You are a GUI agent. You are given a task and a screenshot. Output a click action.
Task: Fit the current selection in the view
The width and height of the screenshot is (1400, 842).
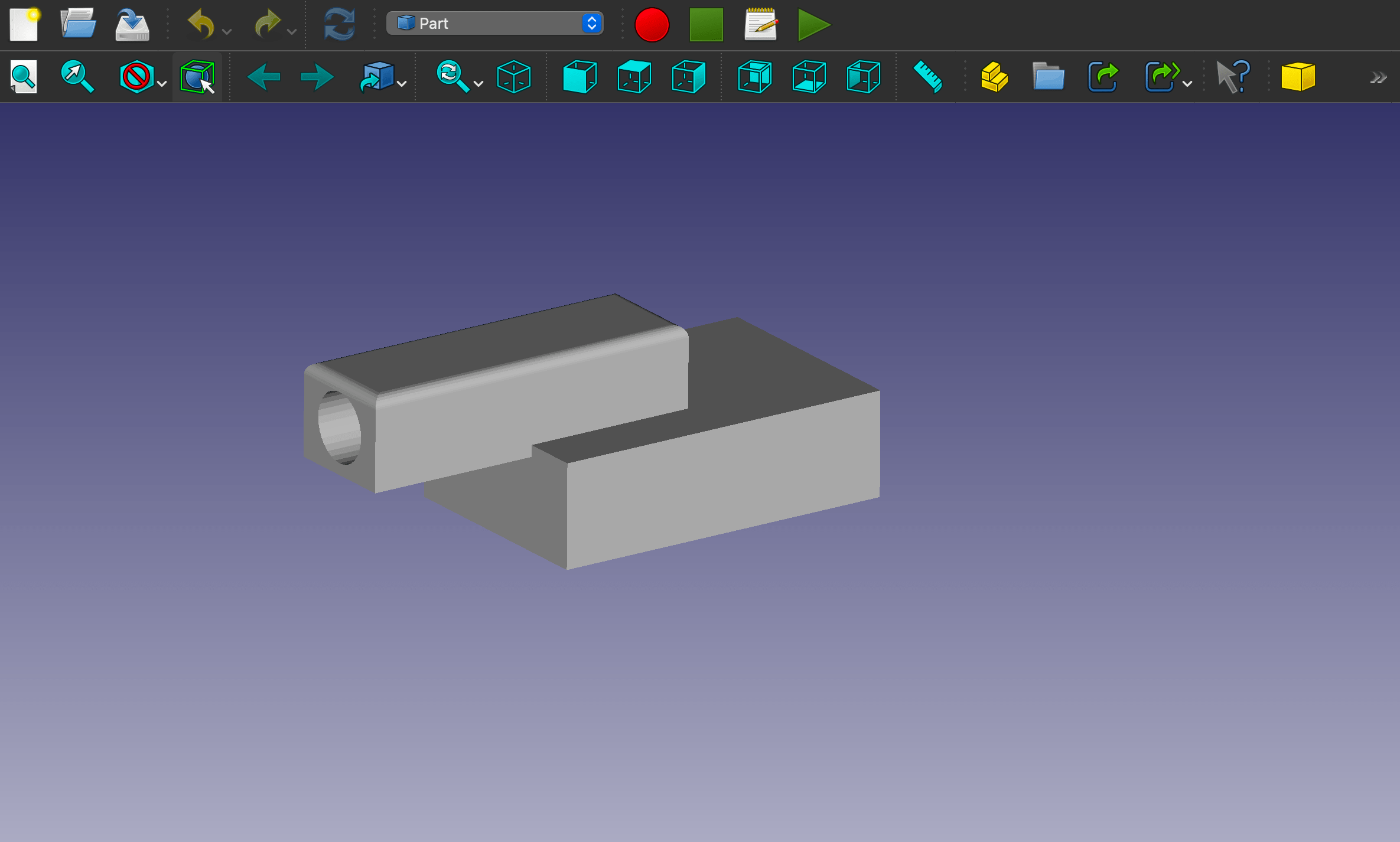[x=77, y=76]
